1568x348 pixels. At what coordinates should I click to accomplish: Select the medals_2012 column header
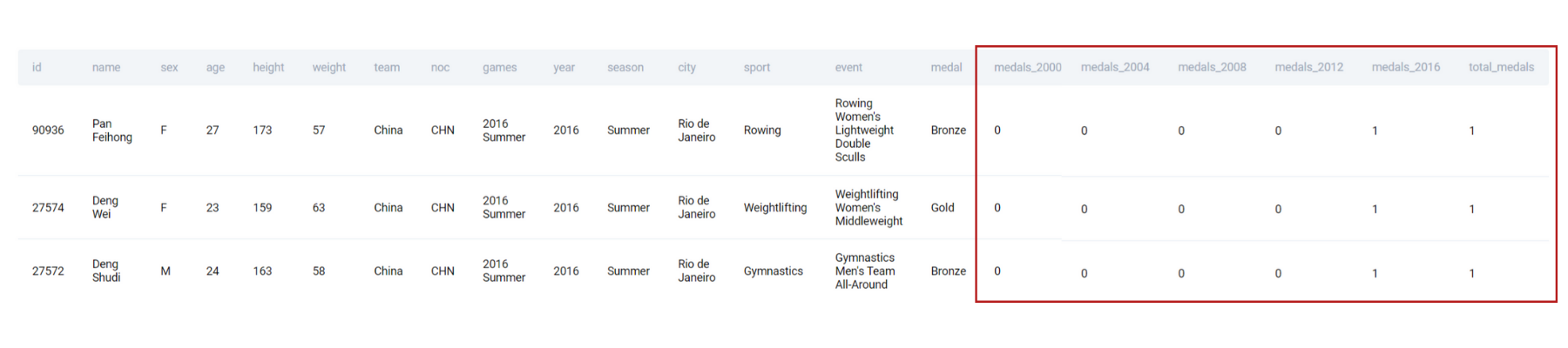[1308, 67]
